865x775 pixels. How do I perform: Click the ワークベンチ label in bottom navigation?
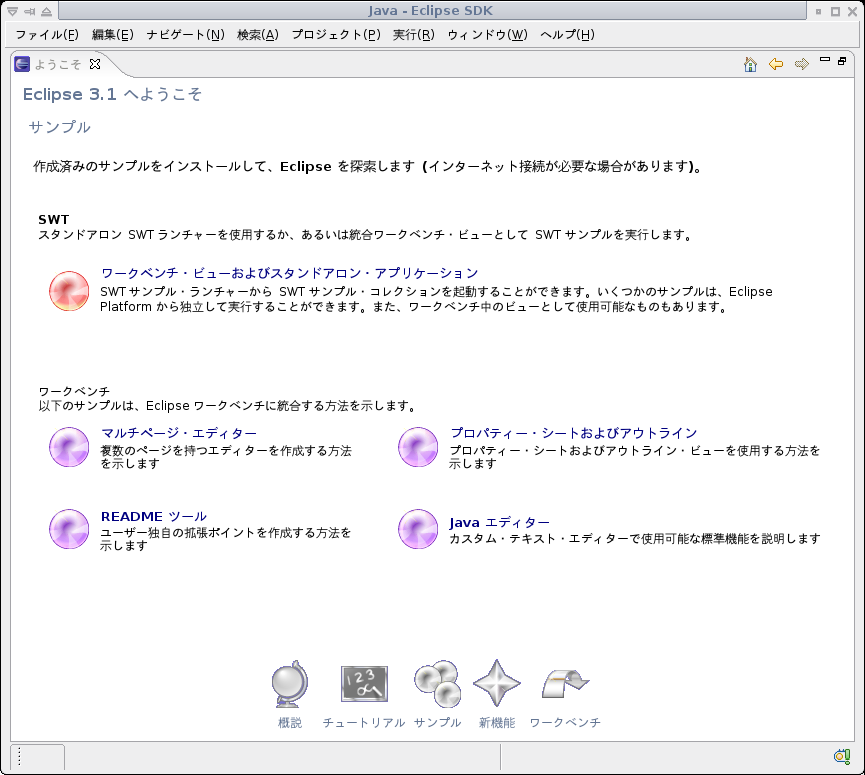565,723
